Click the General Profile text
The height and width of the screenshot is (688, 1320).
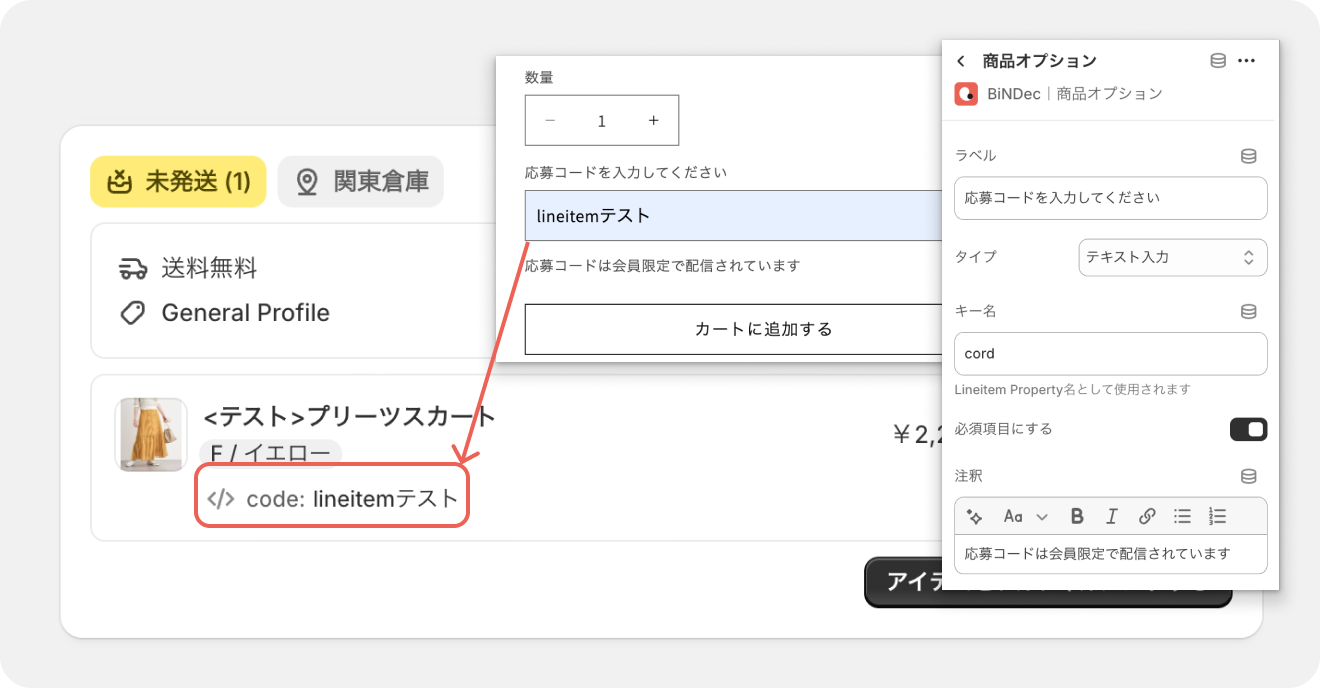click(245, 313)
